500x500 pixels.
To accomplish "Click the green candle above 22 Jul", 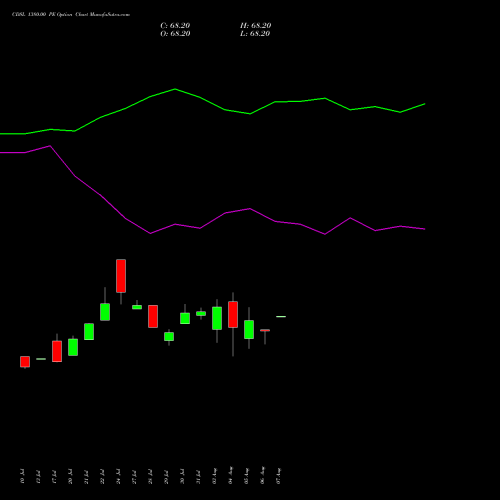I will click(x=105, y=312).
